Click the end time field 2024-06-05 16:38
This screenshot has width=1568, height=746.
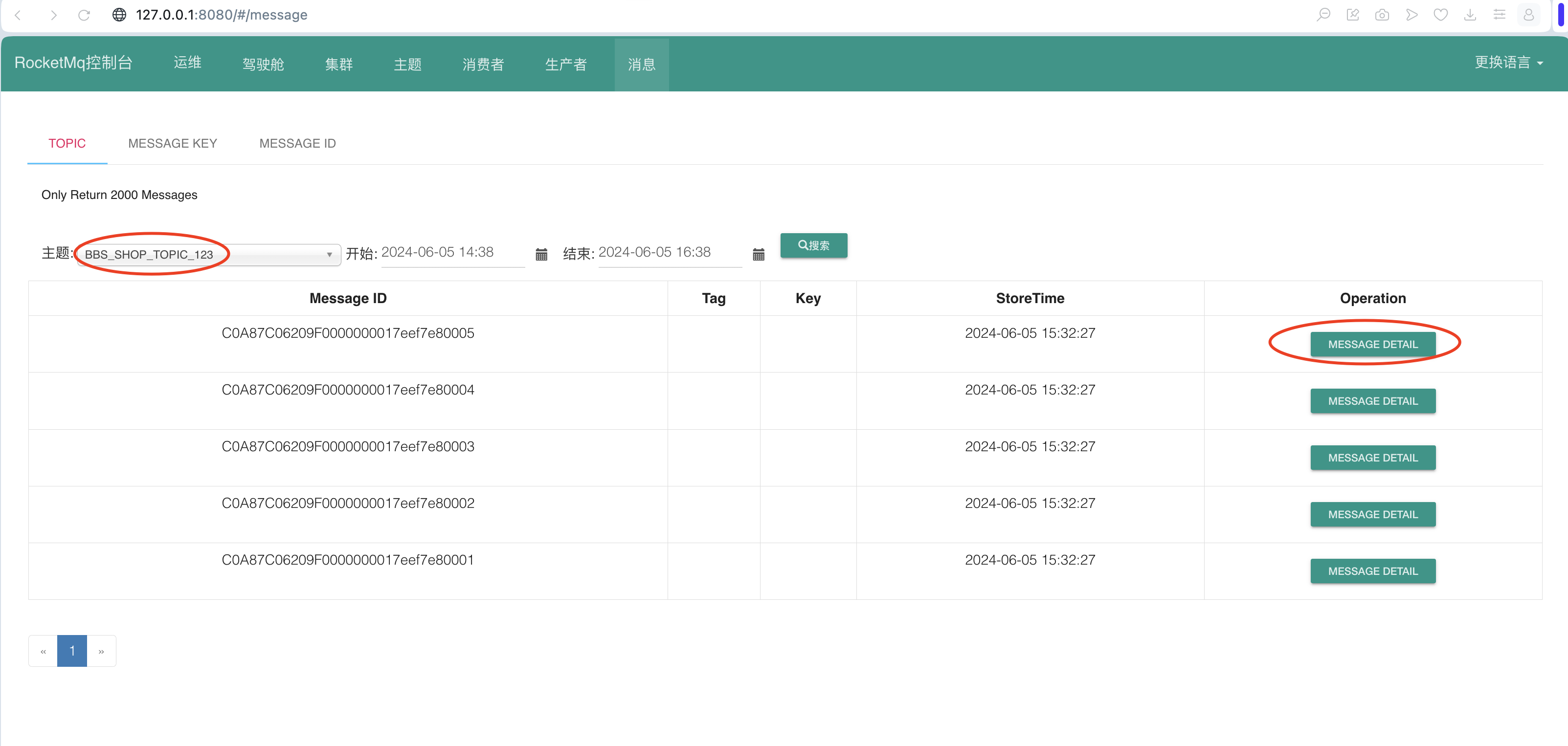pos(670,253)
